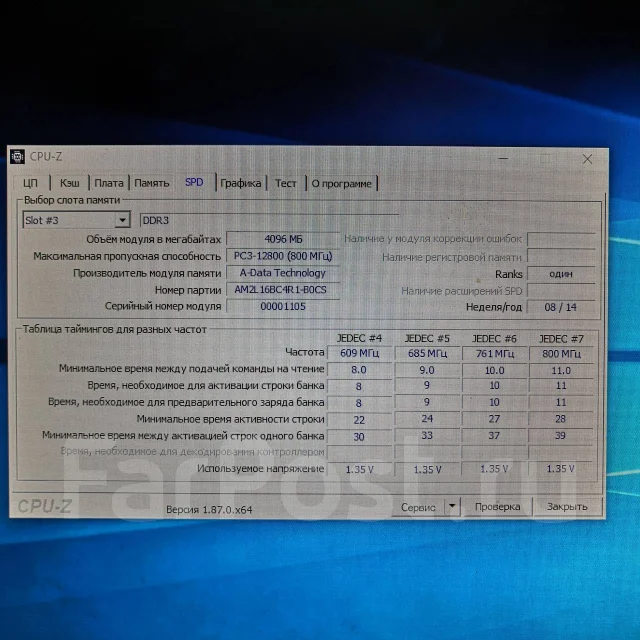The height and width of the screenshot is (640, 640).
Task: Select the 800 МГц frequency cell
Action: point(561,353)
